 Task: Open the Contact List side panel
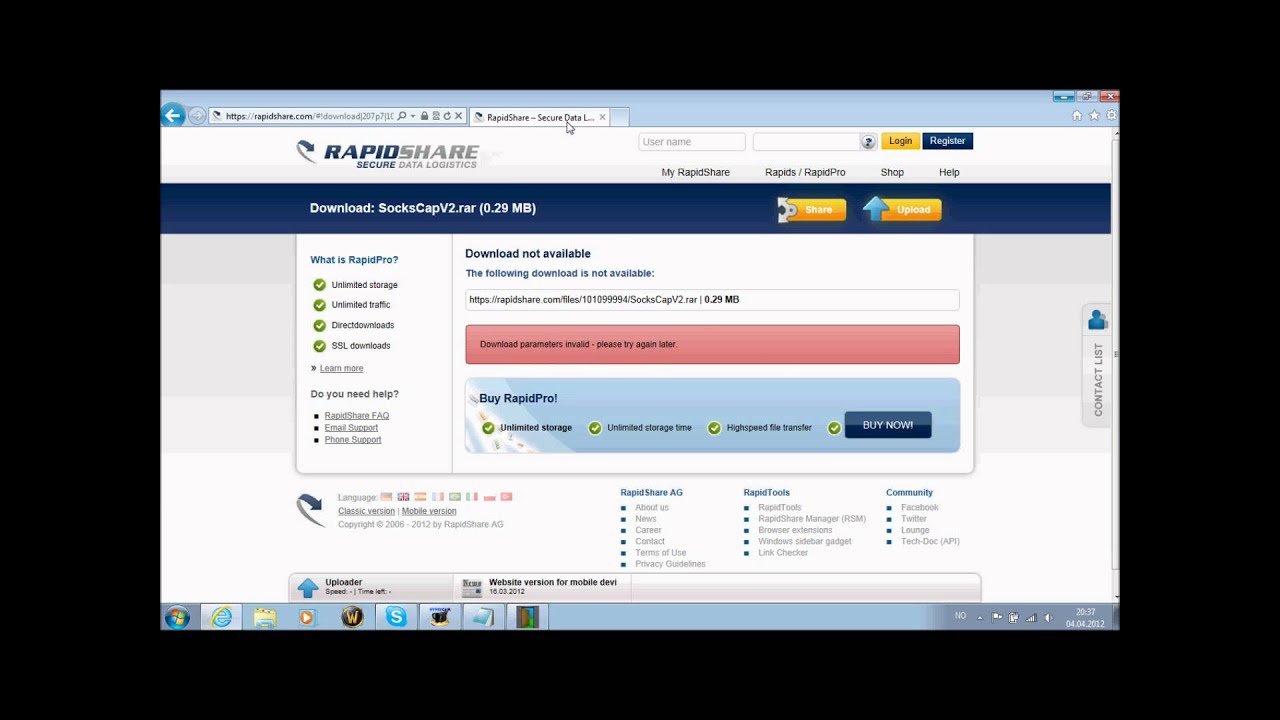1097,365
